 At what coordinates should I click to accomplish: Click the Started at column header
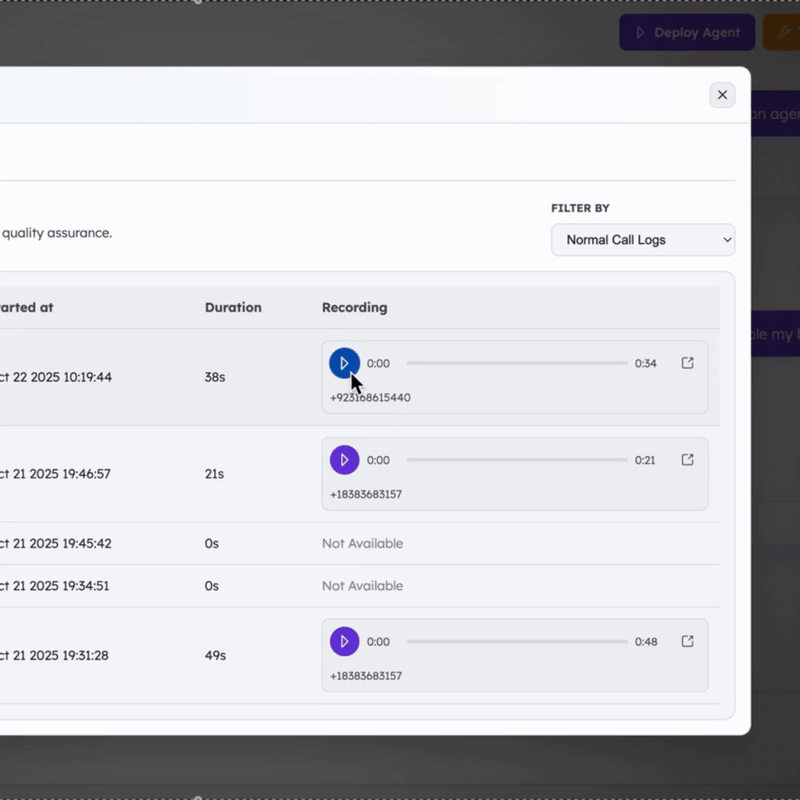[27, 307]
